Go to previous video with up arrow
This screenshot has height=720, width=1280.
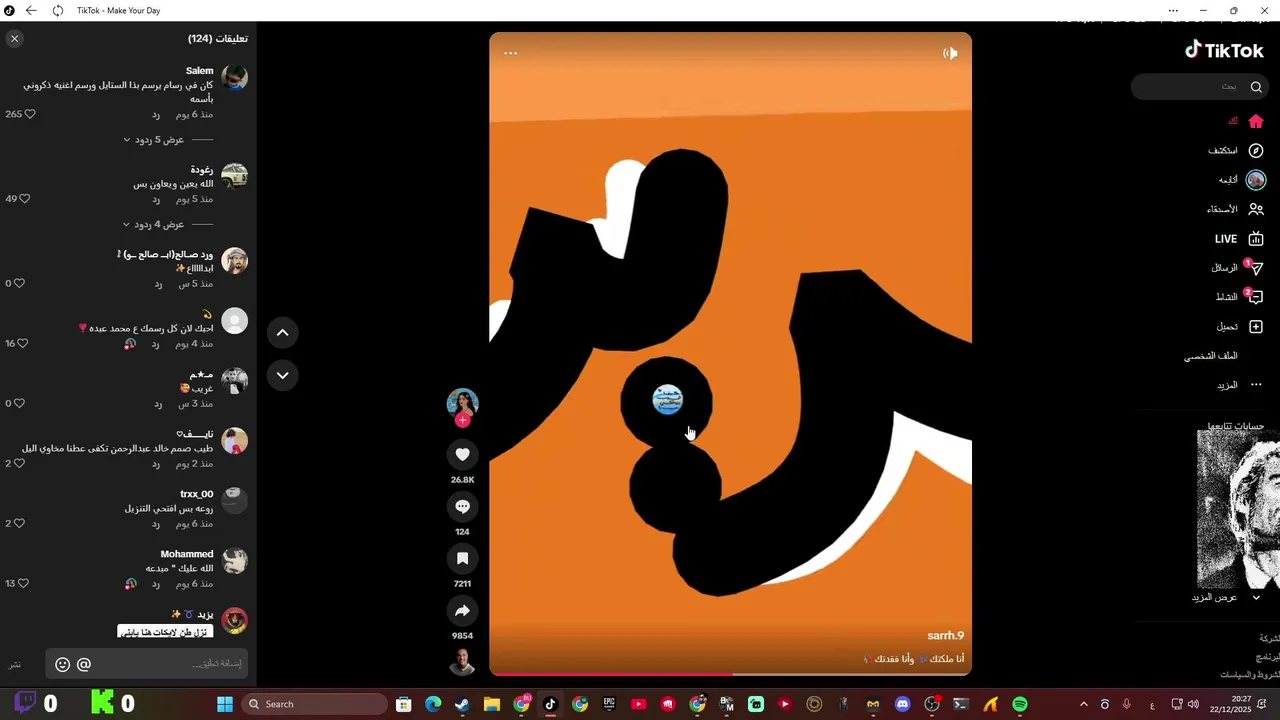click(x=282, y=332)
